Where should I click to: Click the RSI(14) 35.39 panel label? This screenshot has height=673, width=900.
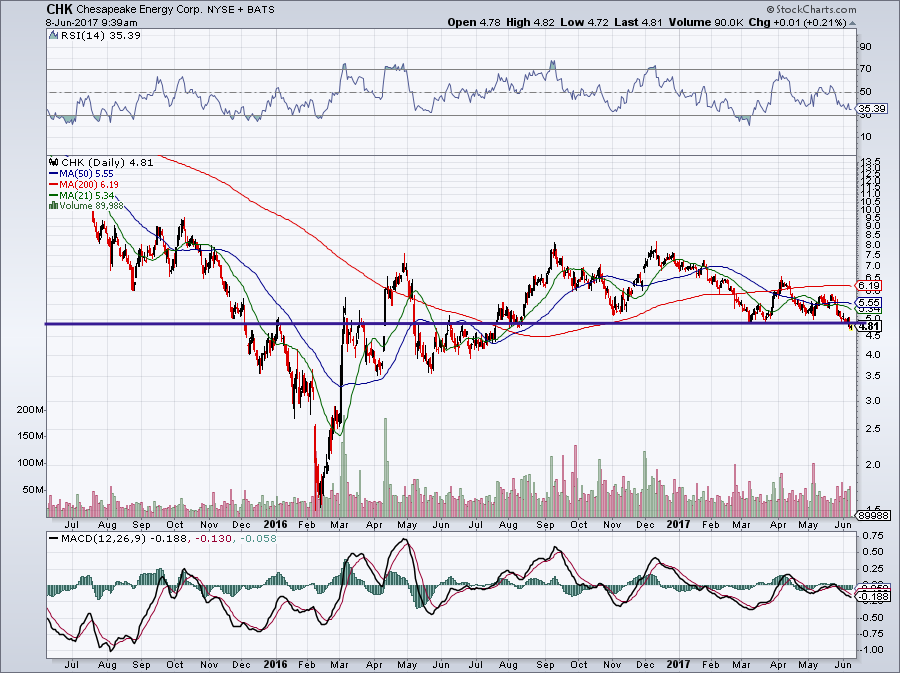[x=101, y=36]
